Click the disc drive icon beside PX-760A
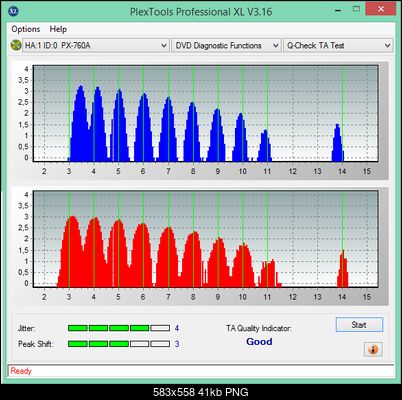402x400 pixels. point(16,45)
